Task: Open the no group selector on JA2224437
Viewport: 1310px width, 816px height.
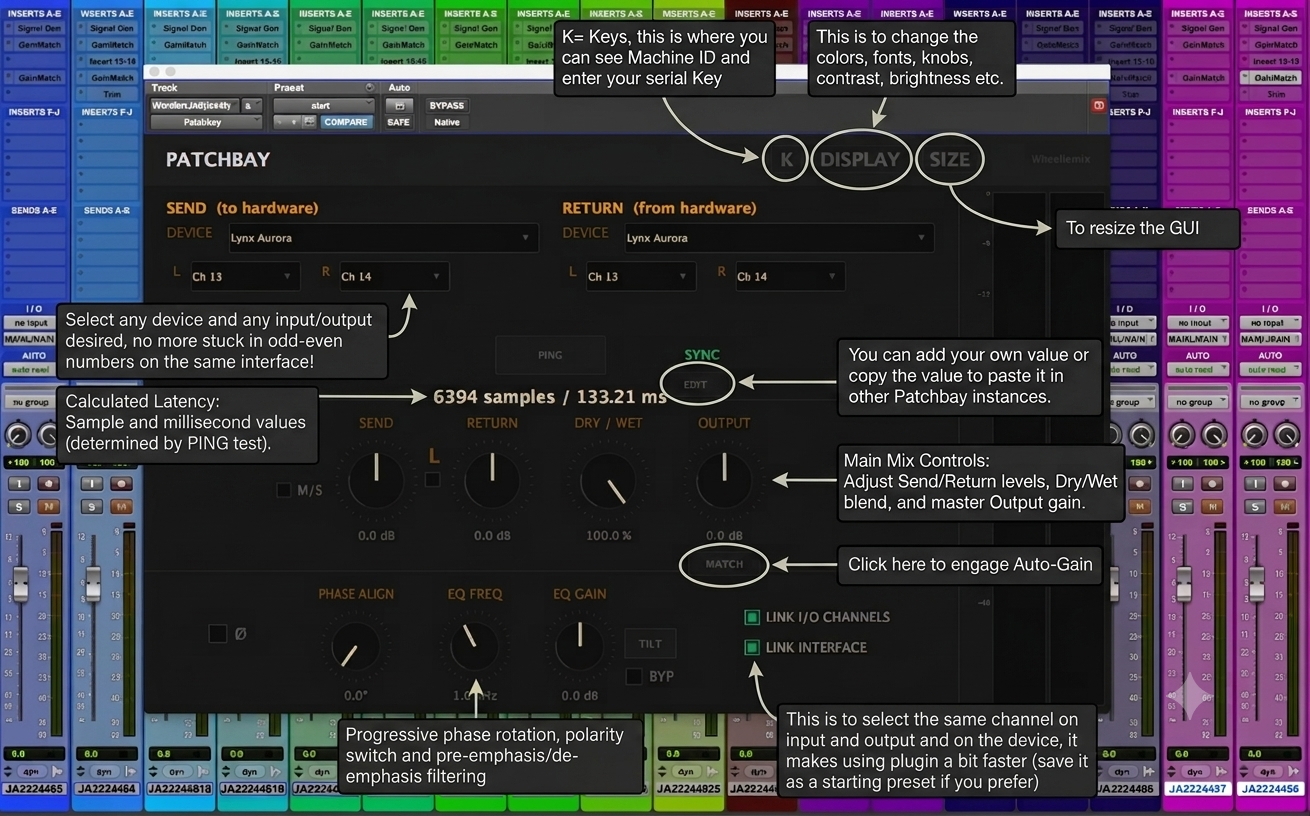Action: click(x=1197, y=402)
